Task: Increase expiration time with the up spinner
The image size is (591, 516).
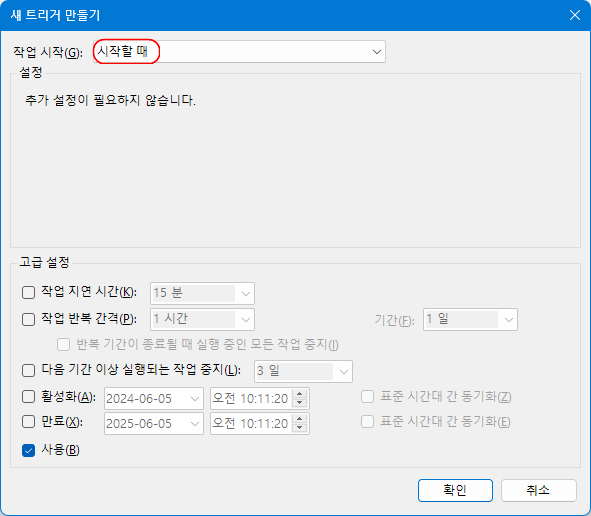Action: pyautogui.click(x=300, y=419)
